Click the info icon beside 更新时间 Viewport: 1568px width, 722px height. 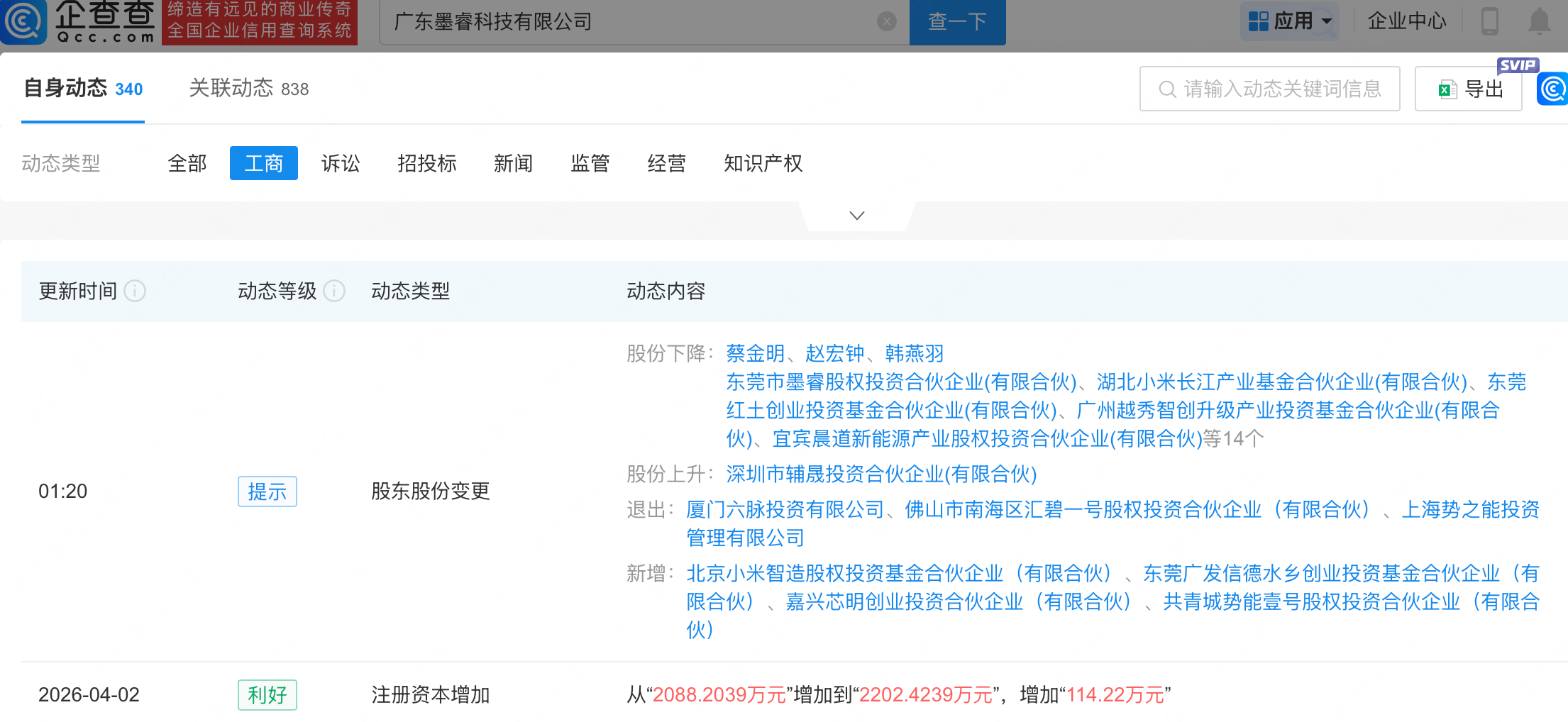click(x=135, y=291)
